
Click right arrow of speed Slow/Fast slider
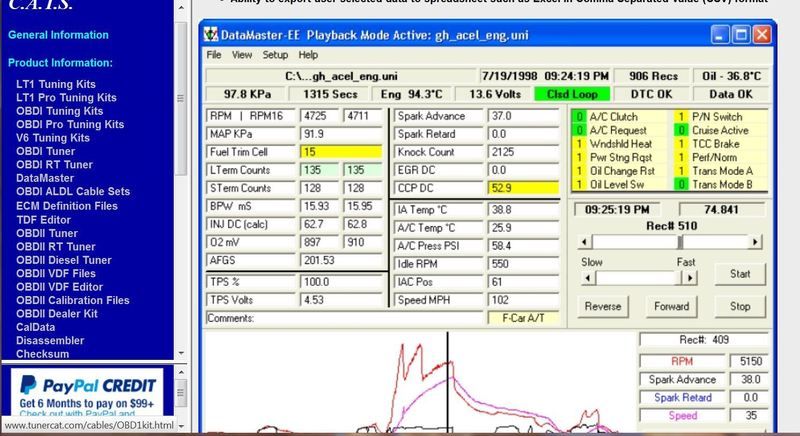(x=690, y=278)
